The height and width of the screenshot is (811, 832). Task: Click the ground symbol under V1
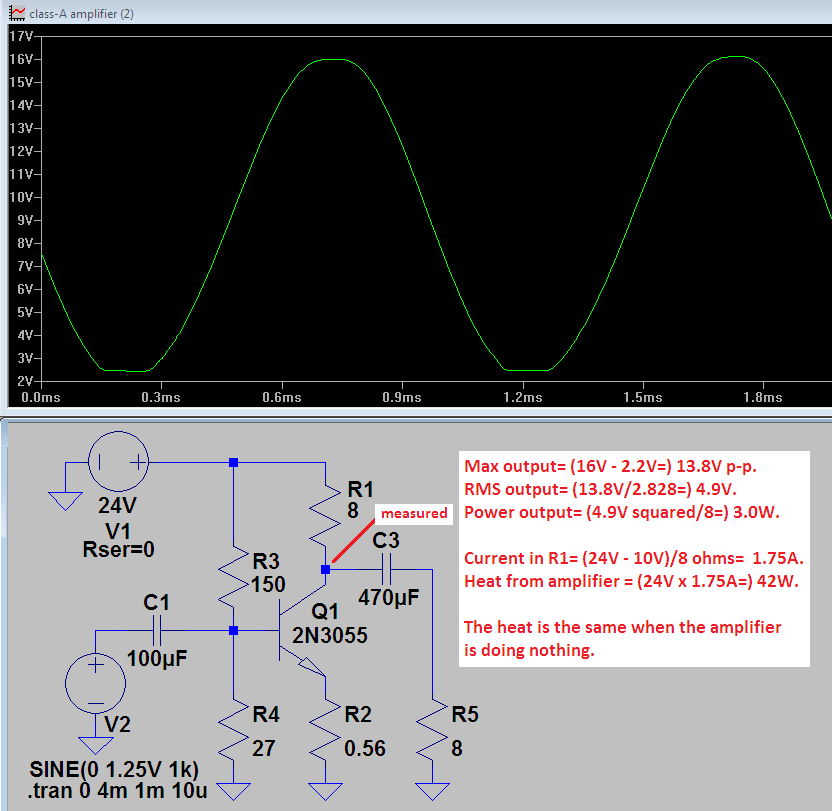(x=65, y=501)
